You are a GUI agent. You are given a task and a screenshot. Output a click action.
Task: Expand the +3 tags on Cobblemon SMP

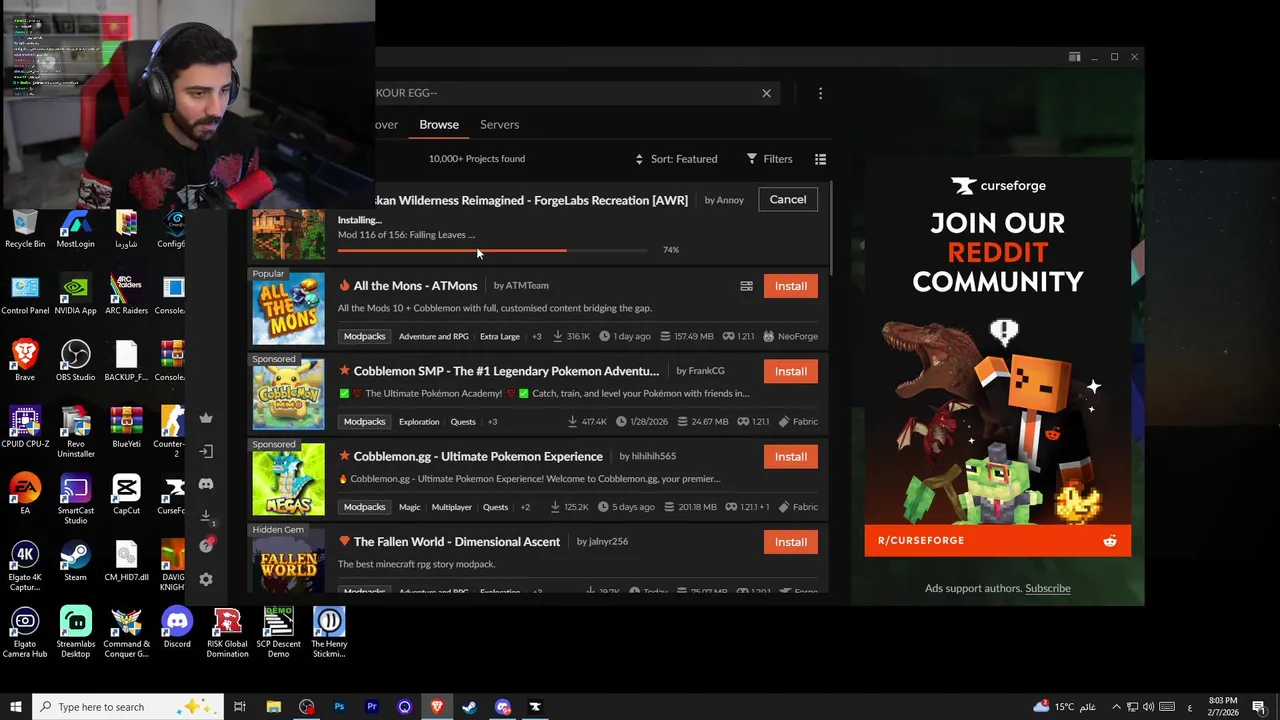tap(494, 422)
